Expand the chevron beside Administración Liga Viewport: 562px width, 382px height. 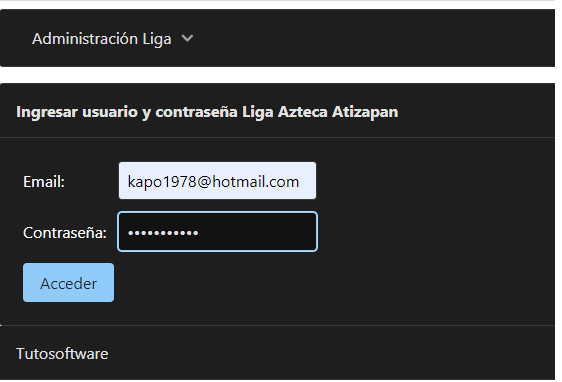pyautogui.click(x=187, y=38)
